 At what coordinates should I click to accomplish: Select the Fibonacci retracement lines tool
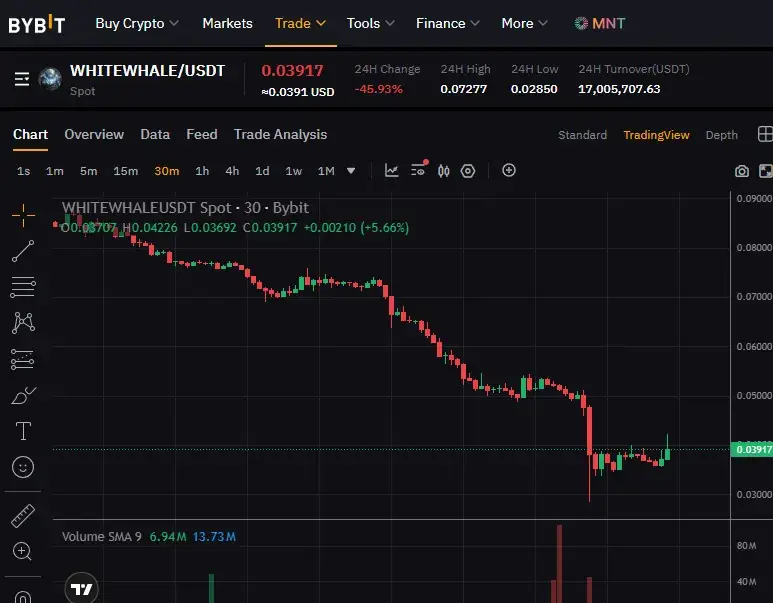tap(23, 286)
